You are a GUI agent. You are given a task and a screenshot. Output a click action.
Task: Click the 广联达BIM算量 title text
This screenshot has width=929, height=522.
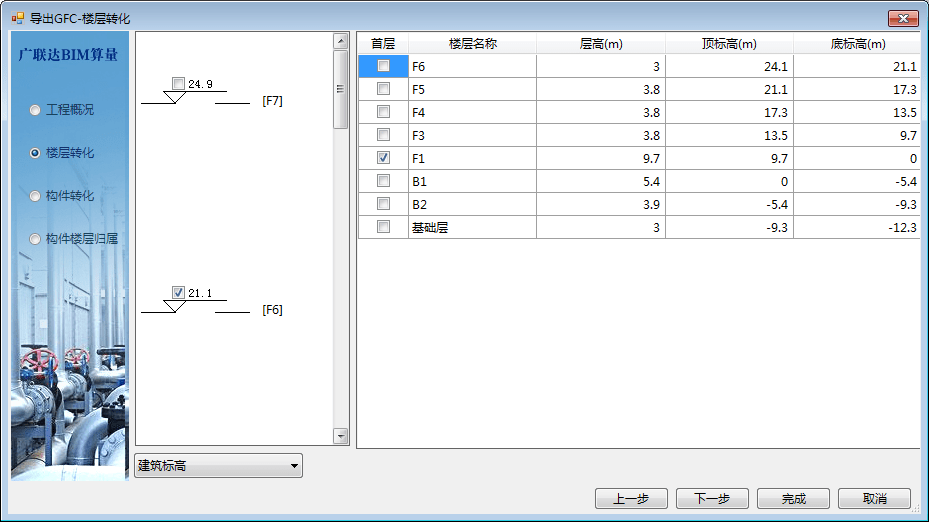click(x=68, y=55)
